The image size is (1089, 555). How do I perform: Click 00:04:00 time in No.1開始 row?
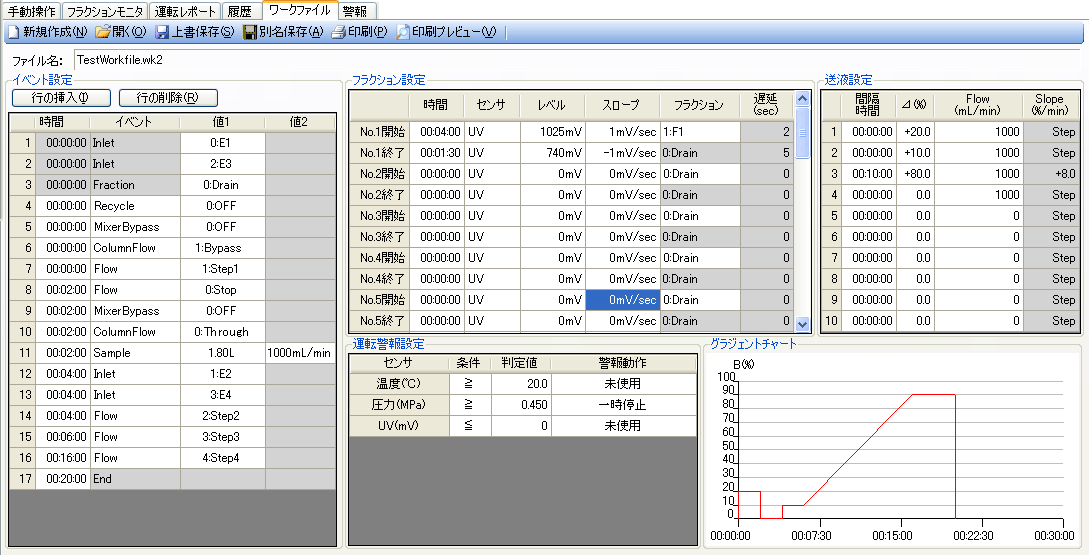pos(437,132)
